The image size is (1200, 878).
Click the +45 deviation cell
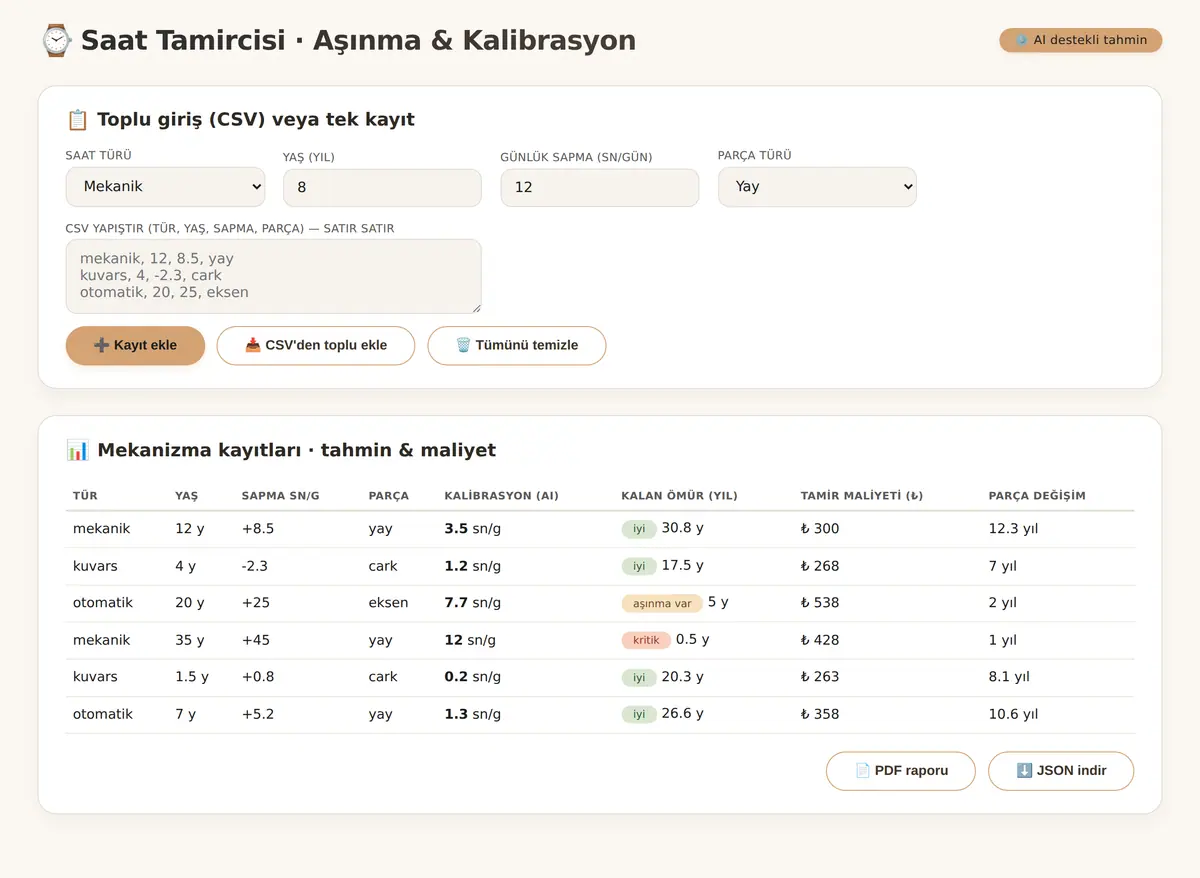pos(255,640)
